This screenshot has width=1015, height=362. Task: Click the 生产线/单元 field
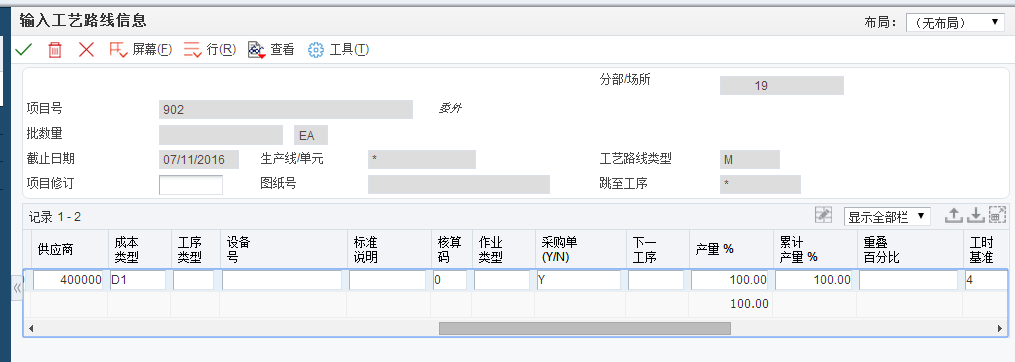422,159
